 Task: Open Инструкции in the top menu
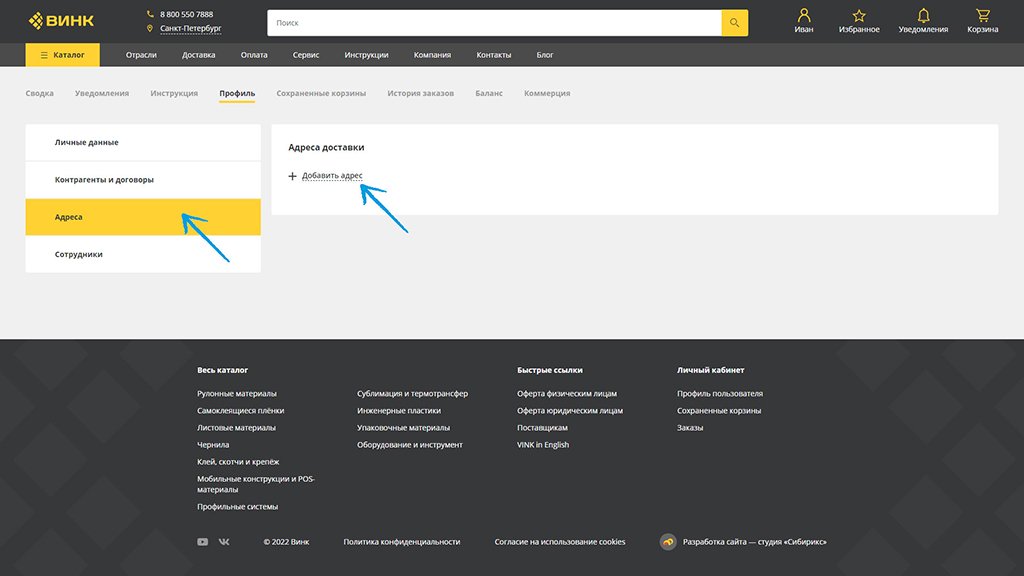pos(366,55)
